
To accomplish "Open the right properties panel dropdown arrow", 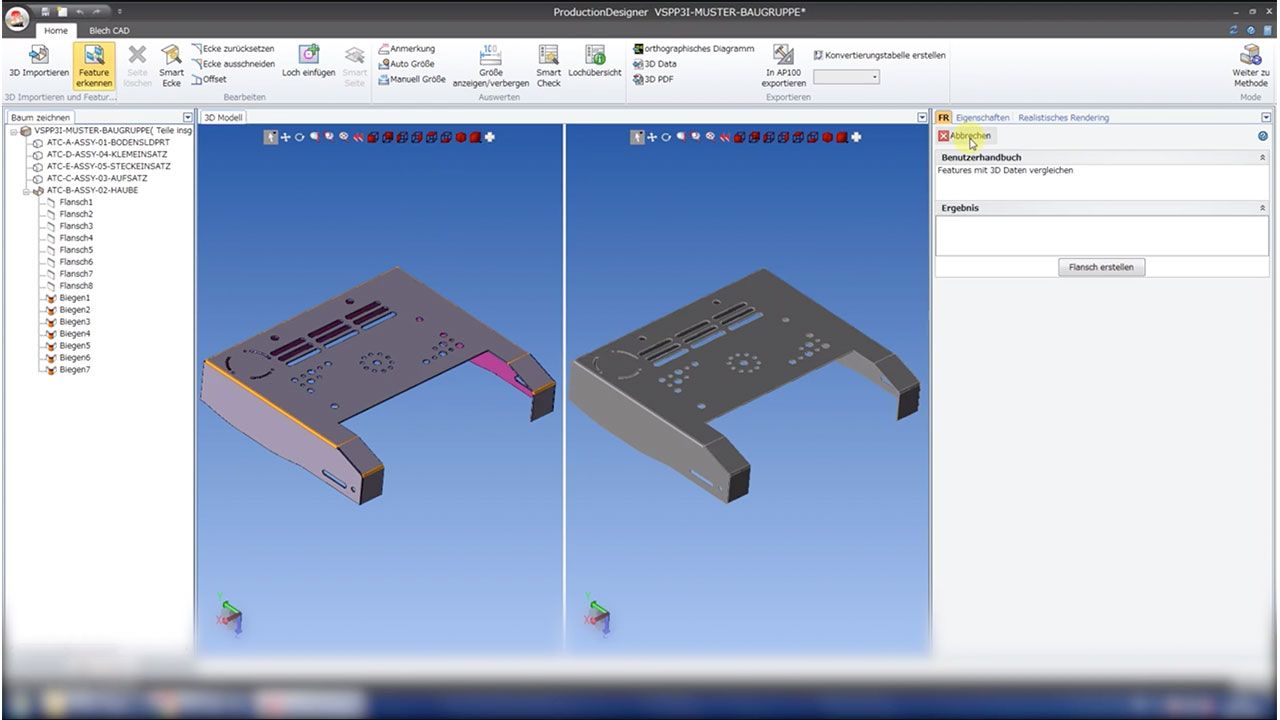I will [x=1266, y=118].
